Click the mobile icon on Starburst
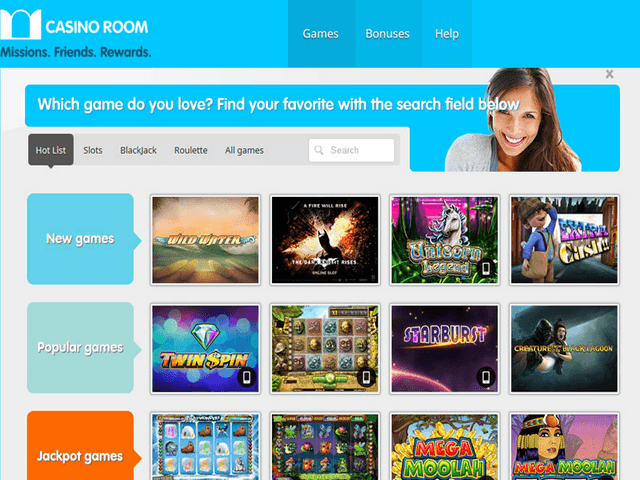The height and width of the screenshot is (480, 640). pos(486,377)
